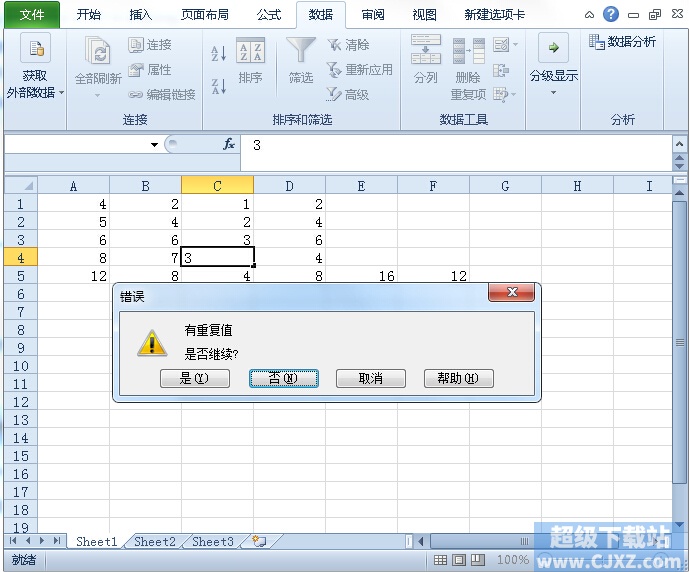689x572 pixels.
Task: Open connection Properties (属性)
Action: tap(150, 69)
